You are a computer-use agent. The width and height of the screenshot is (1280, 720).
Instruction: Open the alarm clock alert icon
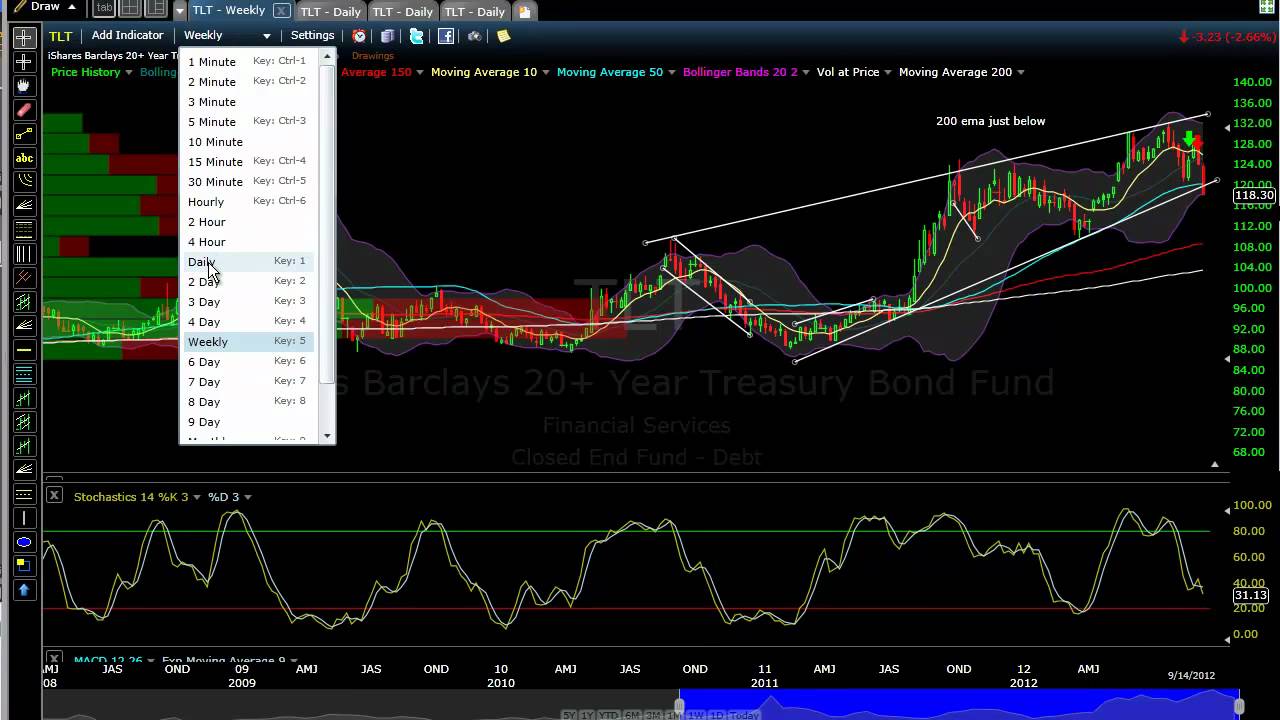359,36
